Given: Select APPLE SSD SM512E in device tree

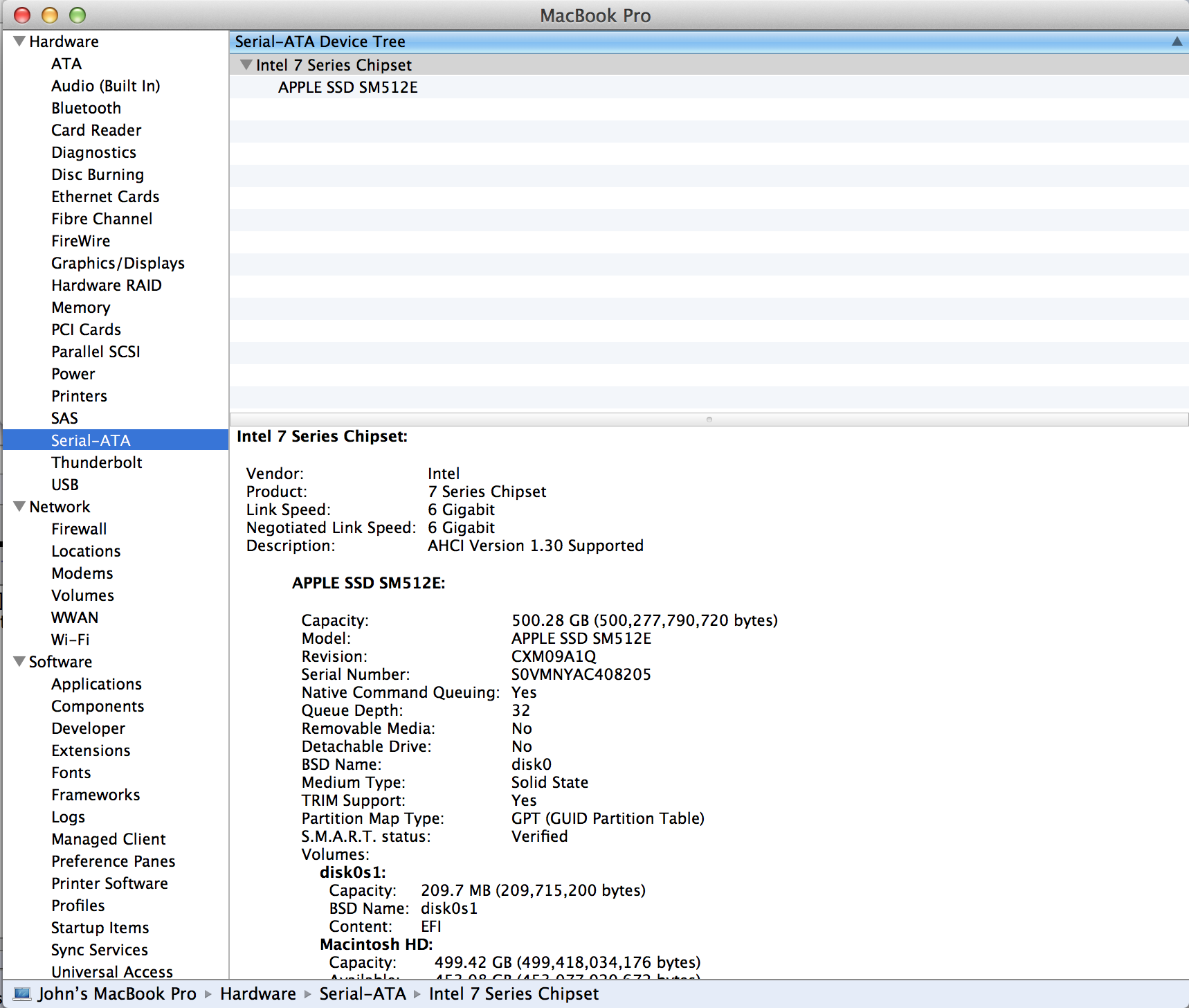Looking at the screenshot, I should 348,87.
